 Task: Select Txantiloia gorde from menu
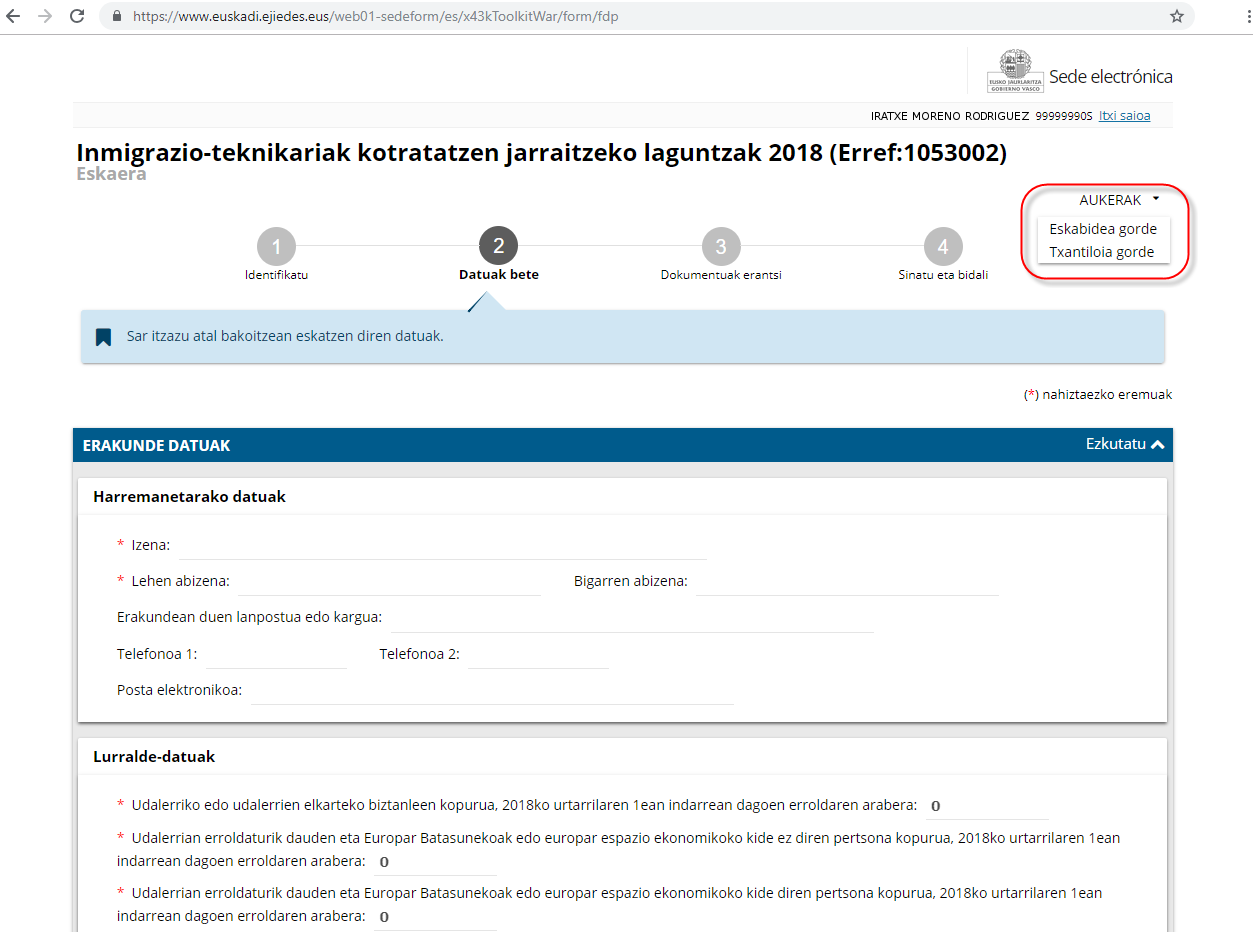(1101, 252)
